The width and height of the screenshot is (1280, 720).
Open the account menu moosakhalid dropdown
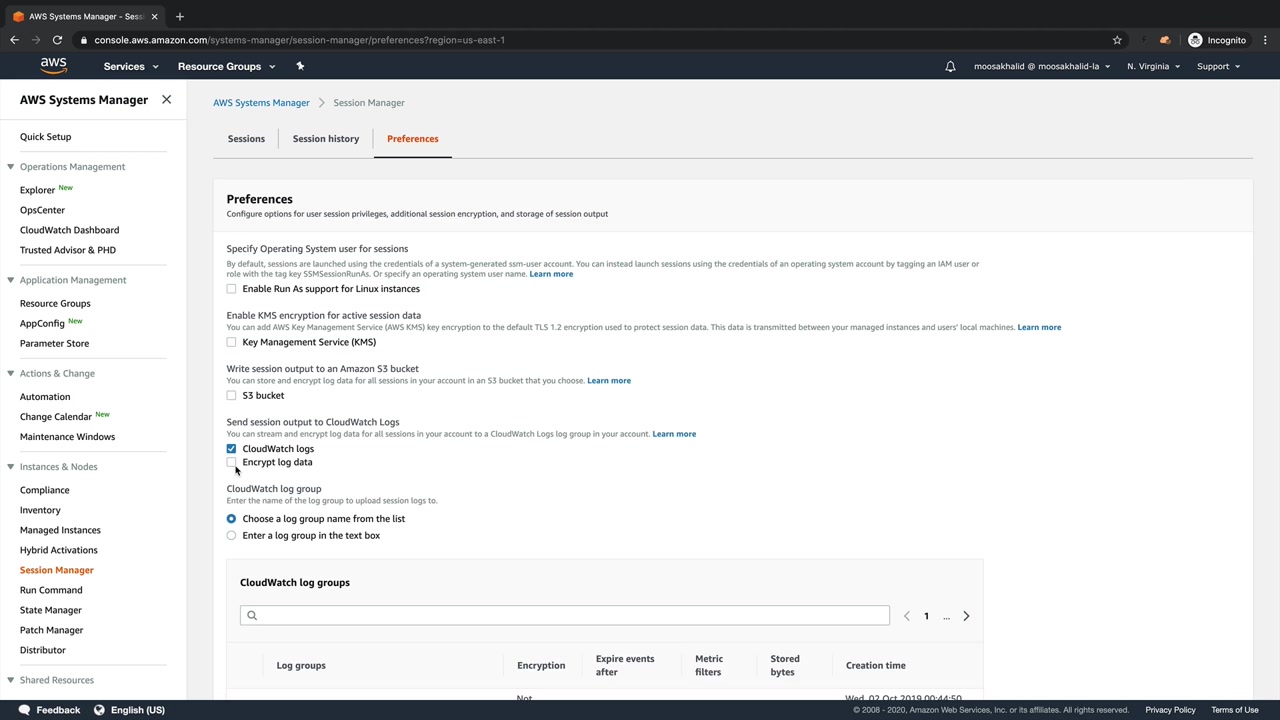[1042, 66]
